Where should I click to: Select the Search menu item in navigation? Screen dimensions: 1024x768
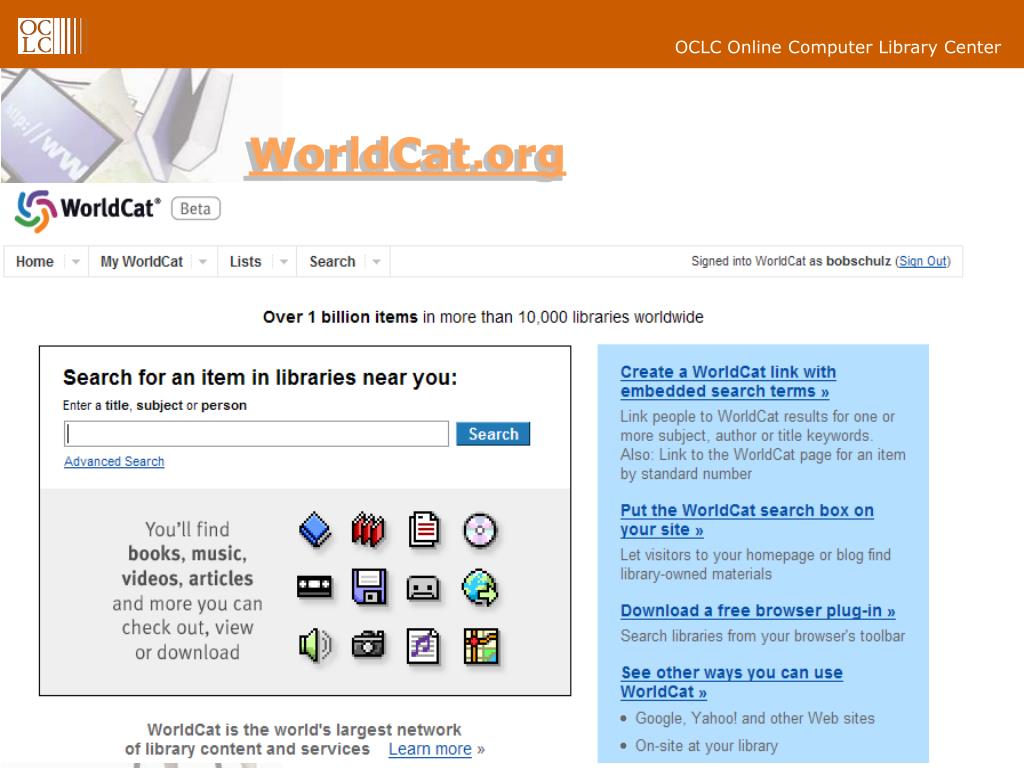pos(332,262)
